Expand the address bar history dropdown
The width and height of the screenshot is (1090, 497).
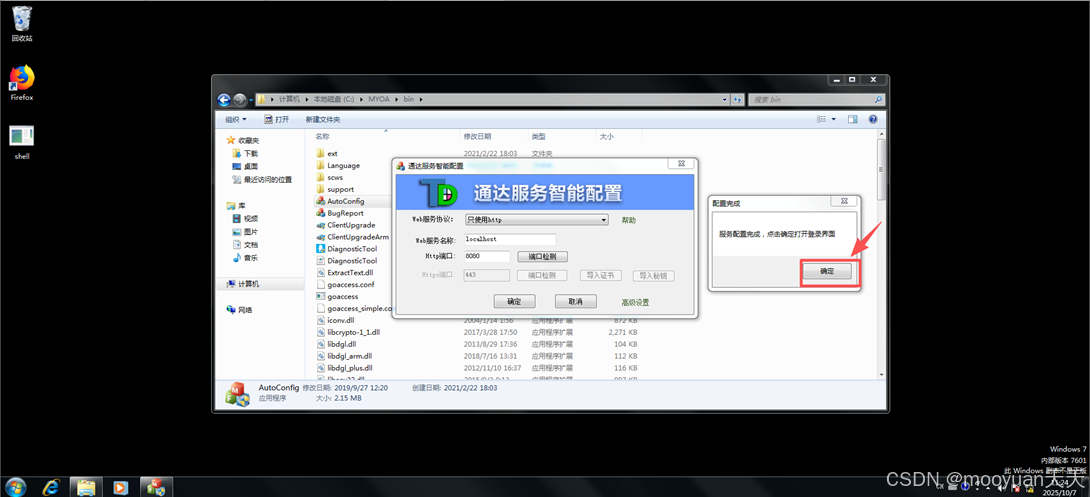click(x=726, y=99)
